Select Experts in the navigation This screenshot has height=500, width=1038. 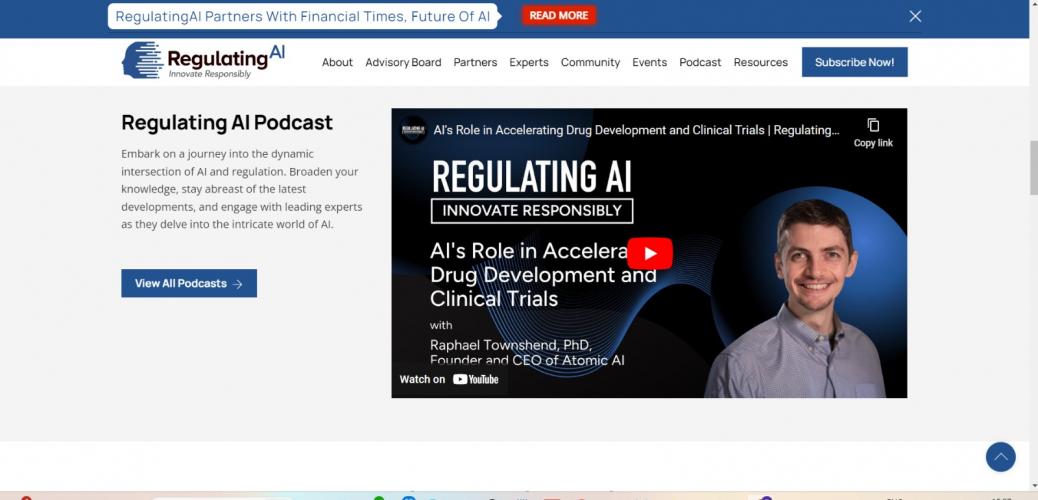point(529,62)
